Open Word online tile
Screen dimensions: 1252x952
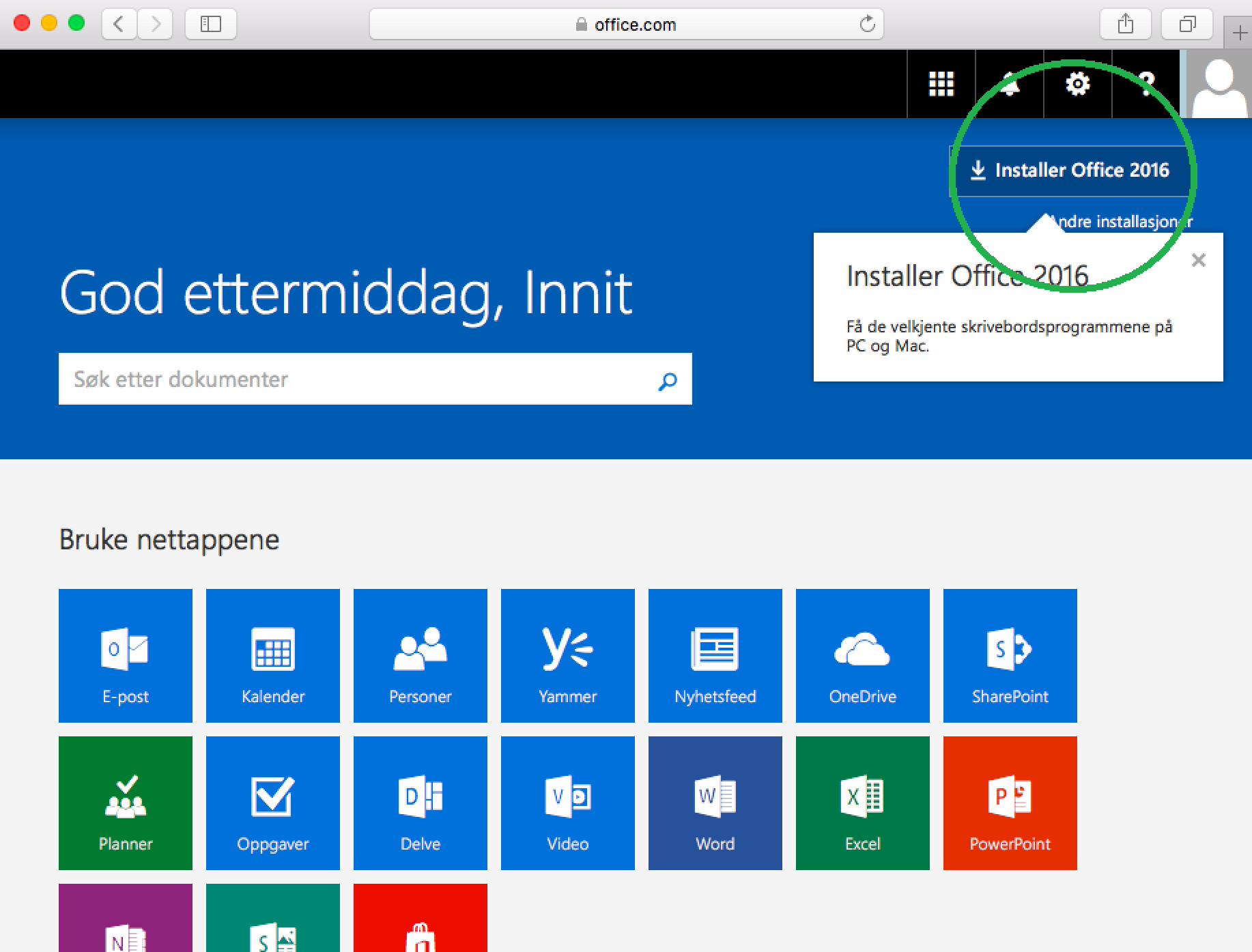click(x=715, y=803)
